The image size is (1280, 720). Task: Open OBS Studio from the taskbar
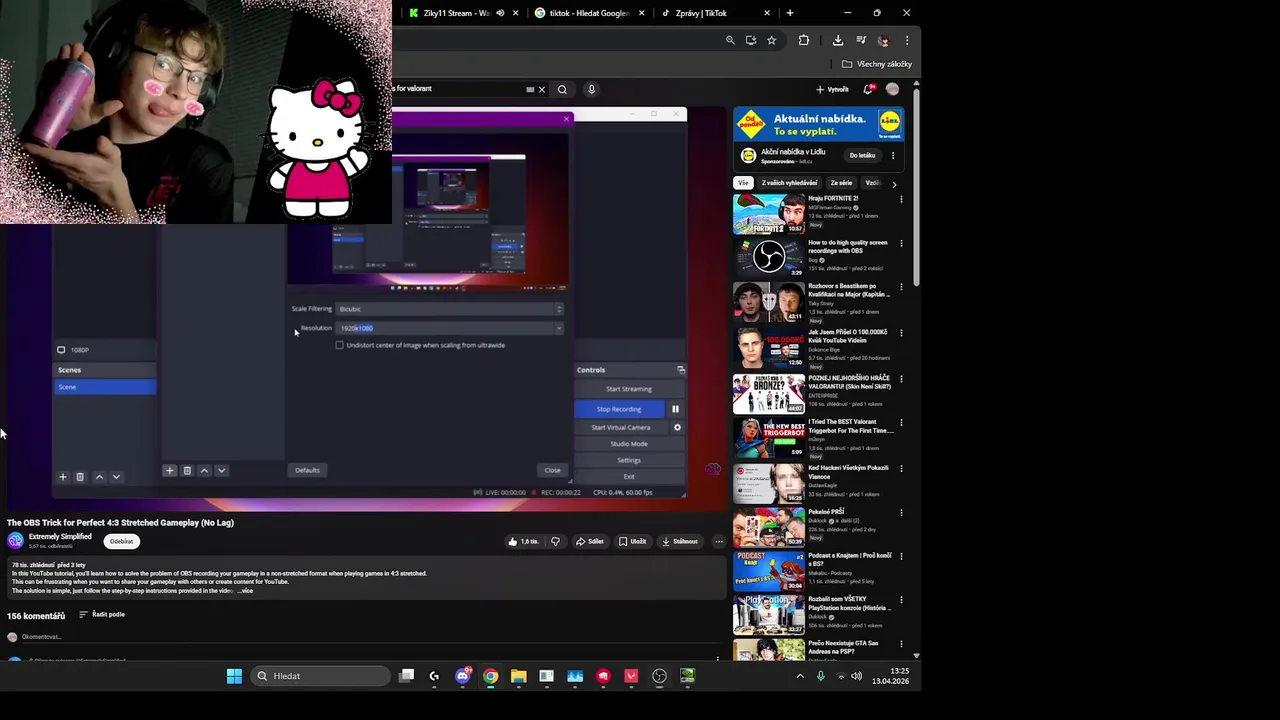[x=659, y=676]
